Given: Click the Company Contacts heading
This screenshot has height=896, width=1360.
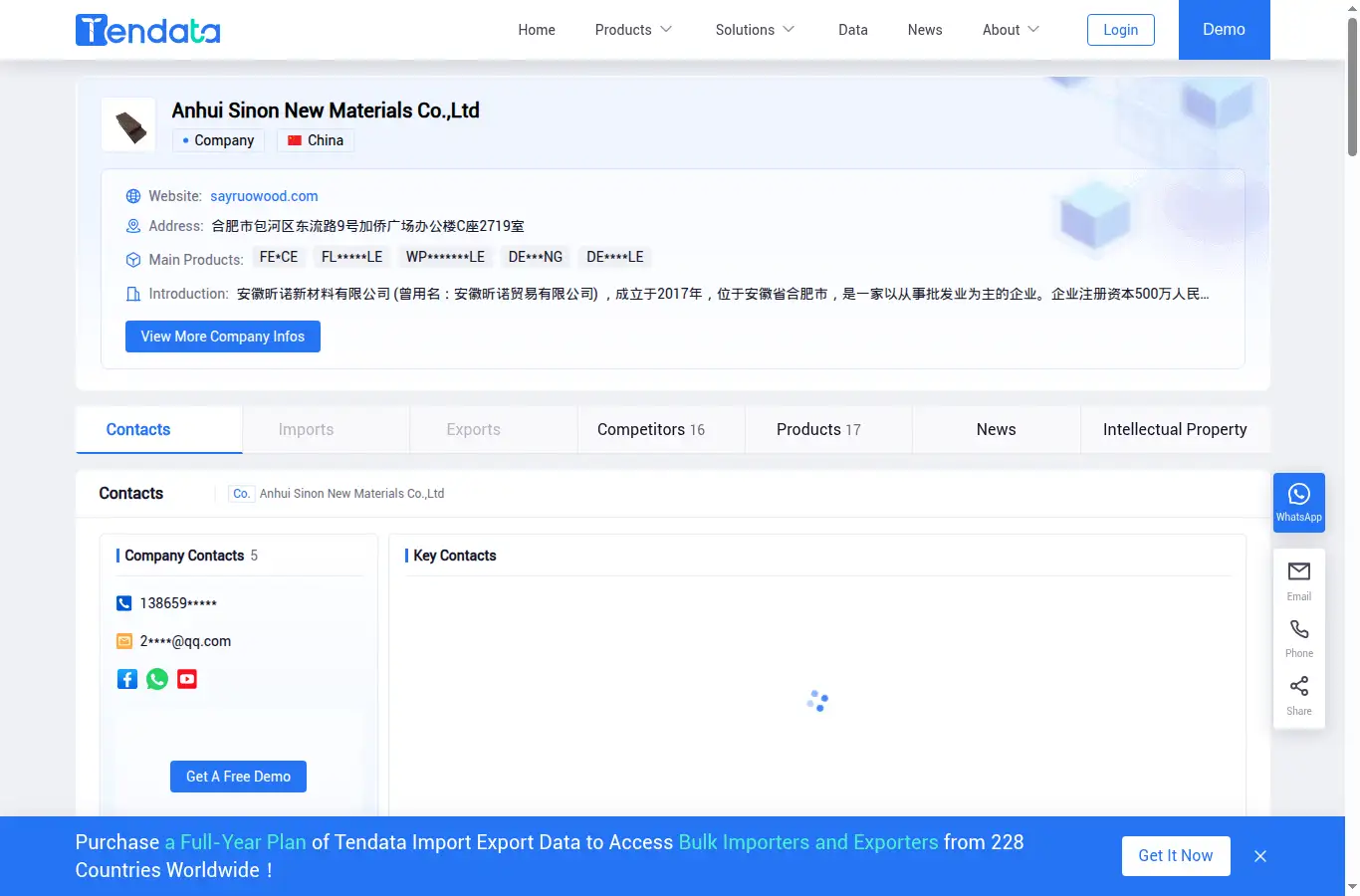Looking at the screenshot, I should (x=184, y=556).
